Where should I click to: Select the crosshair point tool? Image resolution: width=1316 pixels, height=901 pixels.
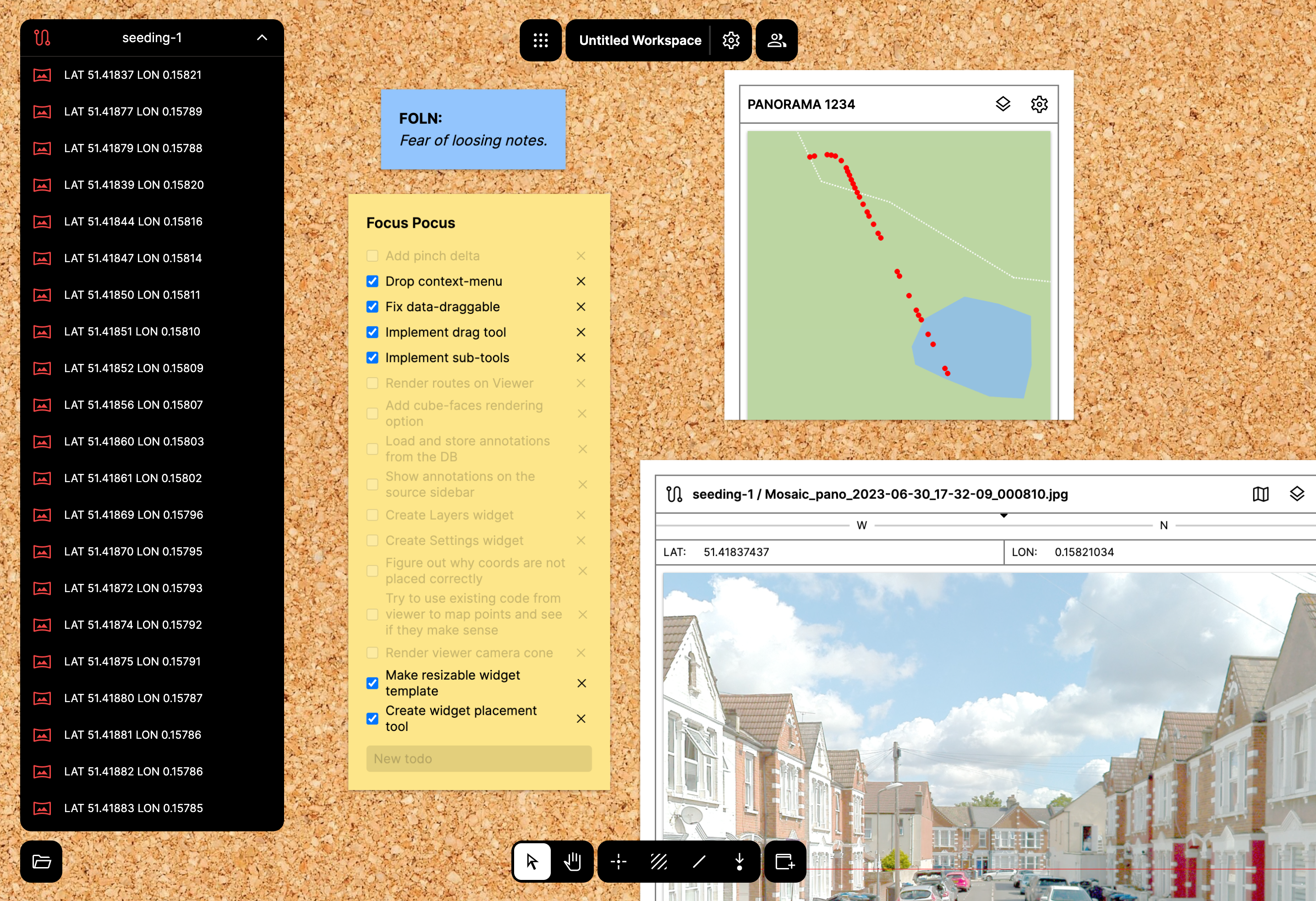(618, 862)
